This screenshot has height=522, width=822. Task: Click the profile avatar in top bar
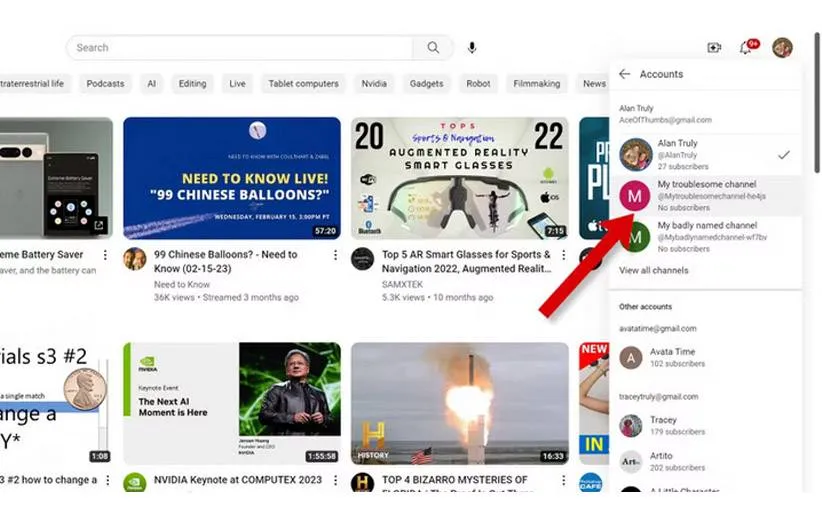click(782, 48)
